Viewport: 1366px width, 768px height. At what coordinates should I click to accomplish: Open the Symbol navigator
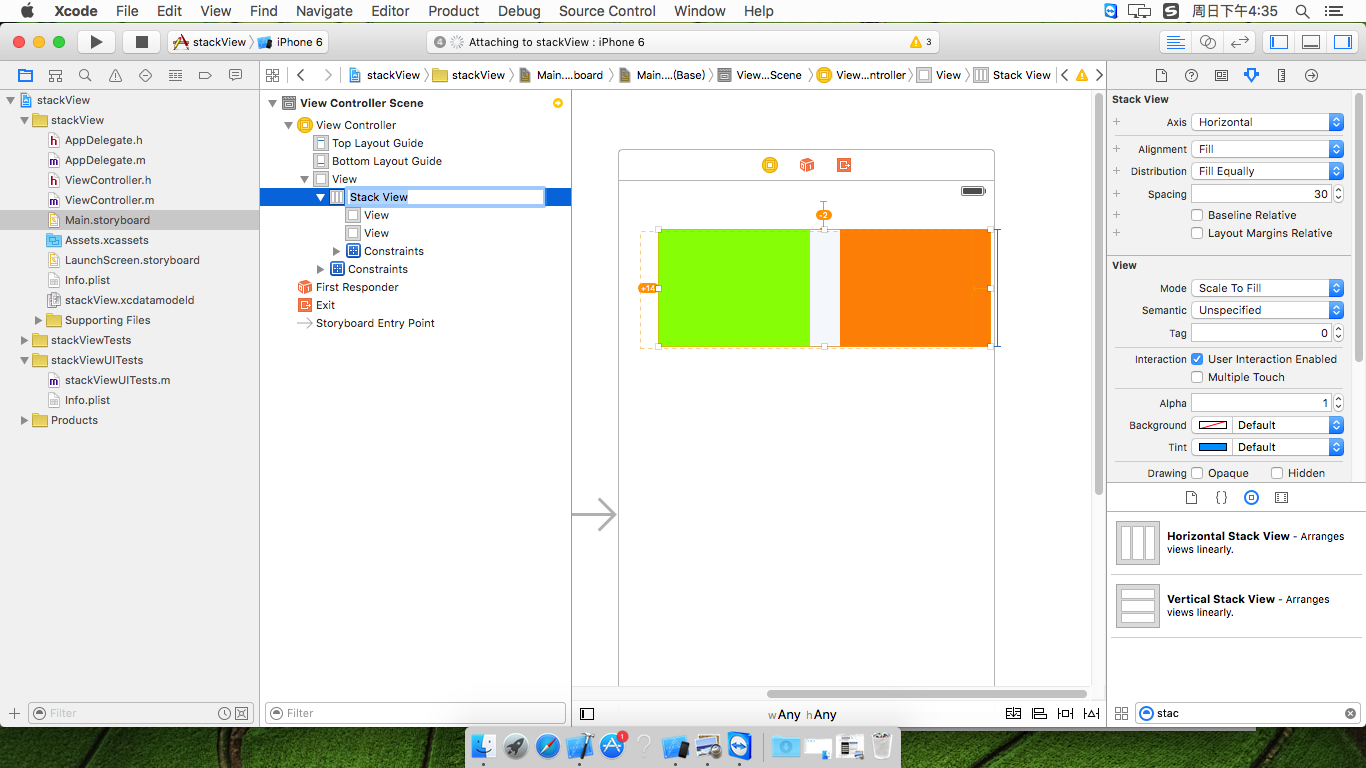tap(55, 75)
